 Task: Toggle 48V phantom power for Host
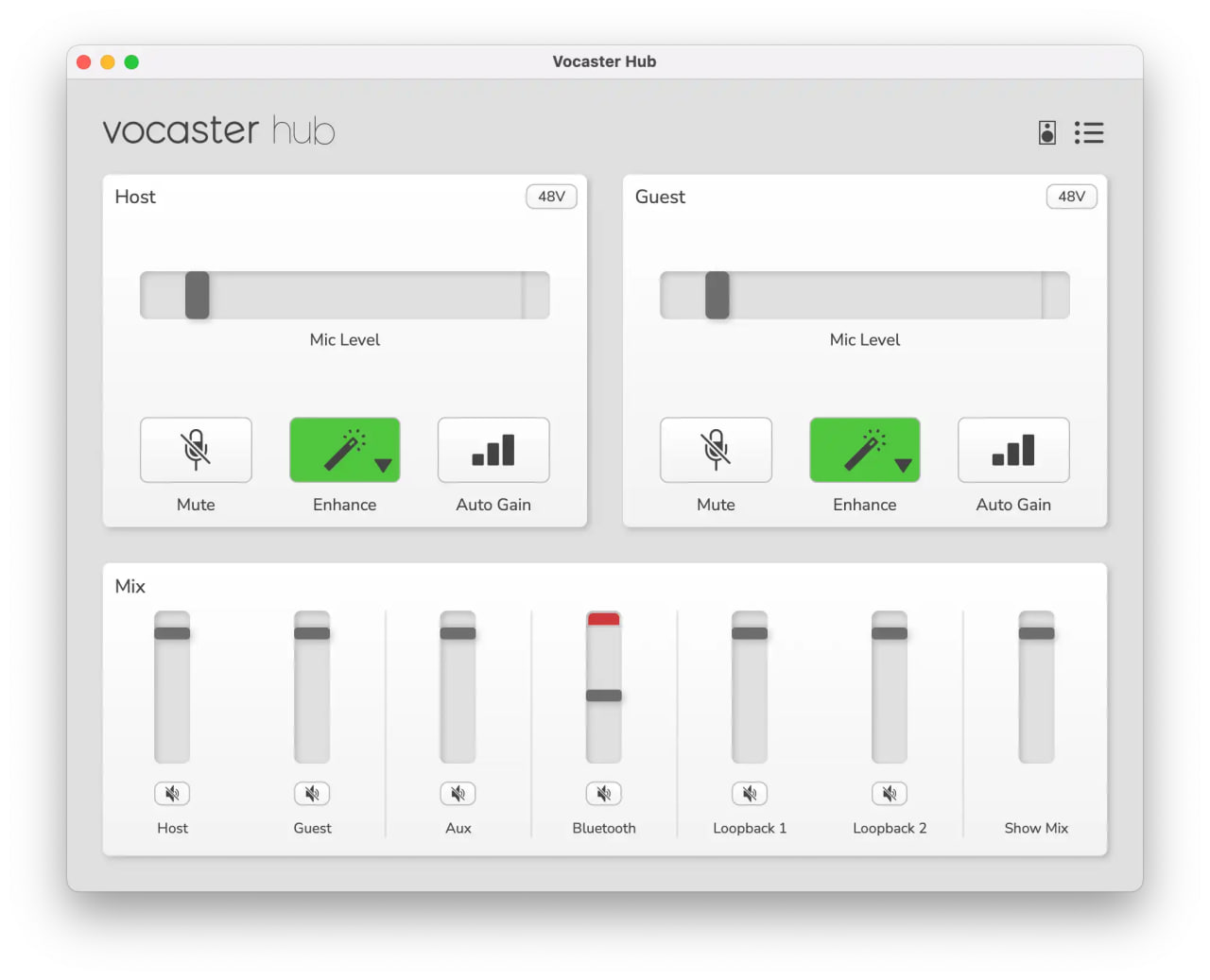tap(551, 197)
